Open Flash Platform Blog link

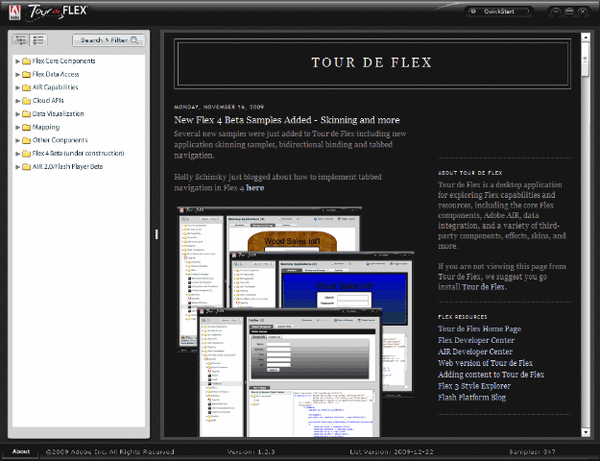point(472,397)
